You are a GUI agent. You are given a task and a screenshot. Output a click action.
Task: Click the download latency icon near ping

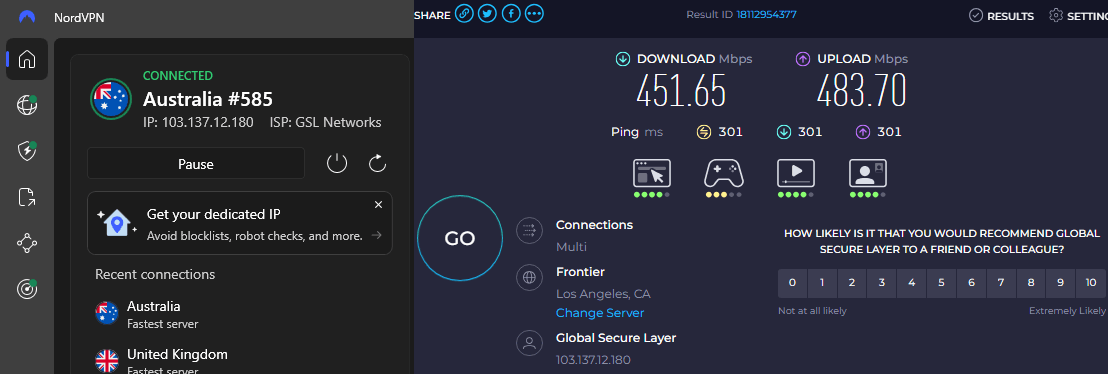[783, 132]
